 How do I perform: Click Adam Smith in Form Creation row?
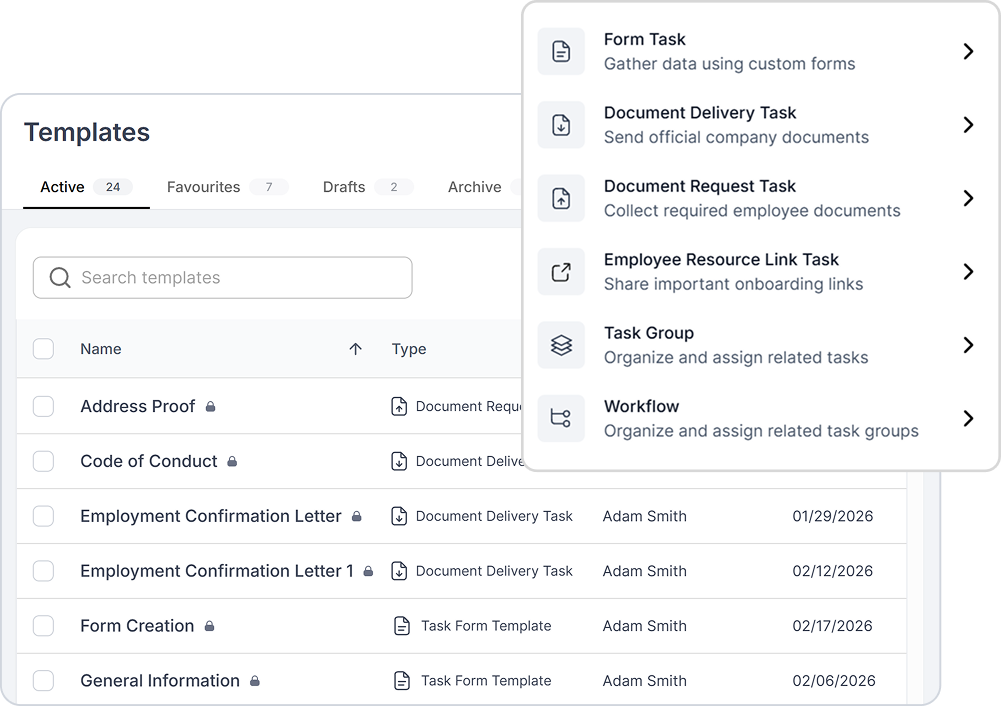point(645,626)
